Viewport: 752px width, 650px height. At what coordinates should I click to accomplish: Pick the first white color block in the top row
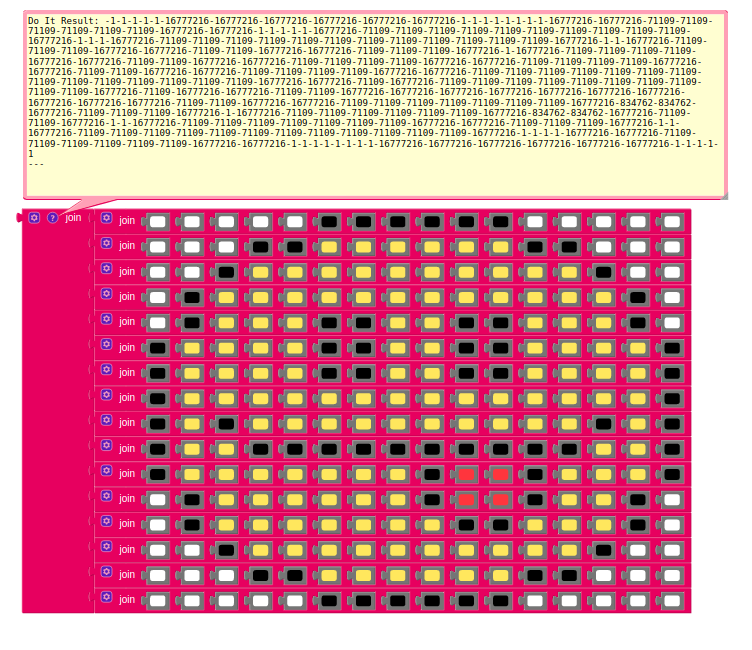click(x=157, y=222)
